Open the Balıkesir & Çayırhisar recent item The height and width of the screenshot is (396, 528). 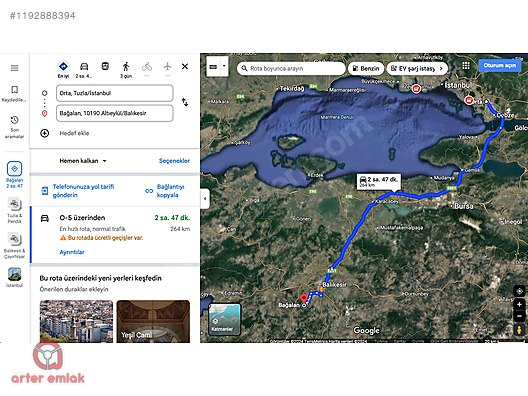(x=14, y=245)
